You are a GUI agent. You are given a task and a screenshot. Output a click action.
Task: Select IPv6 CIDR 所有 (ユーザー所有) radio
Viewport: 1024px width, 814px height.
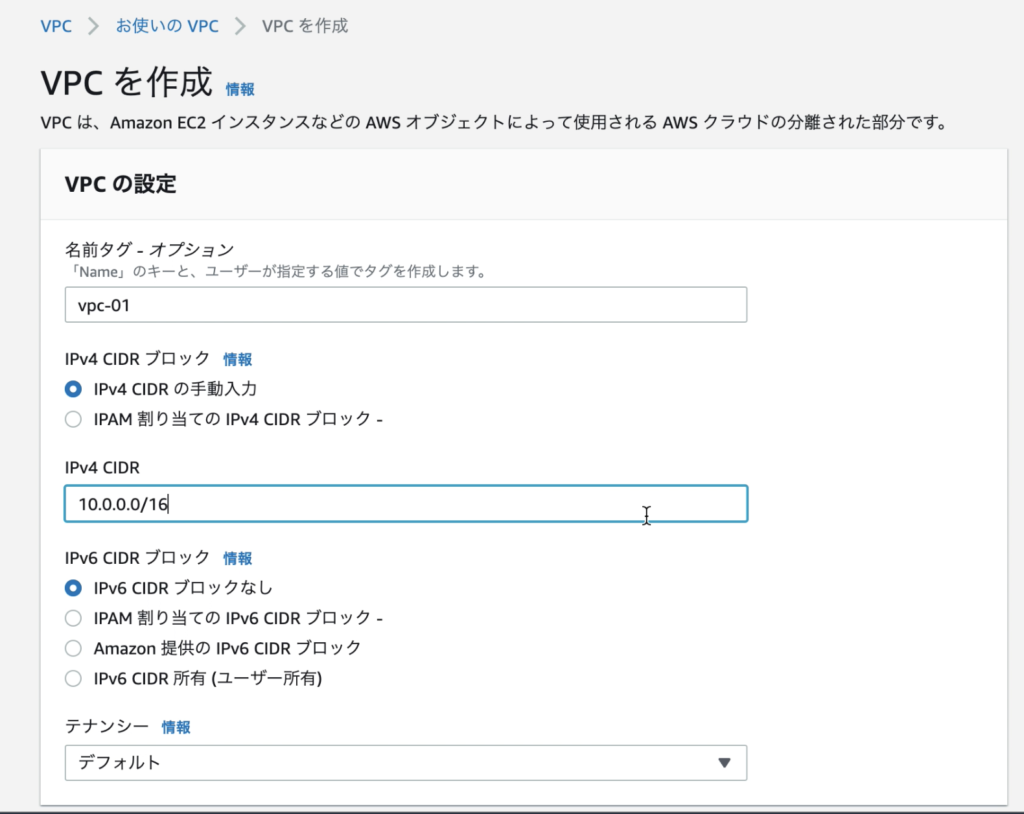pos(73,678)
